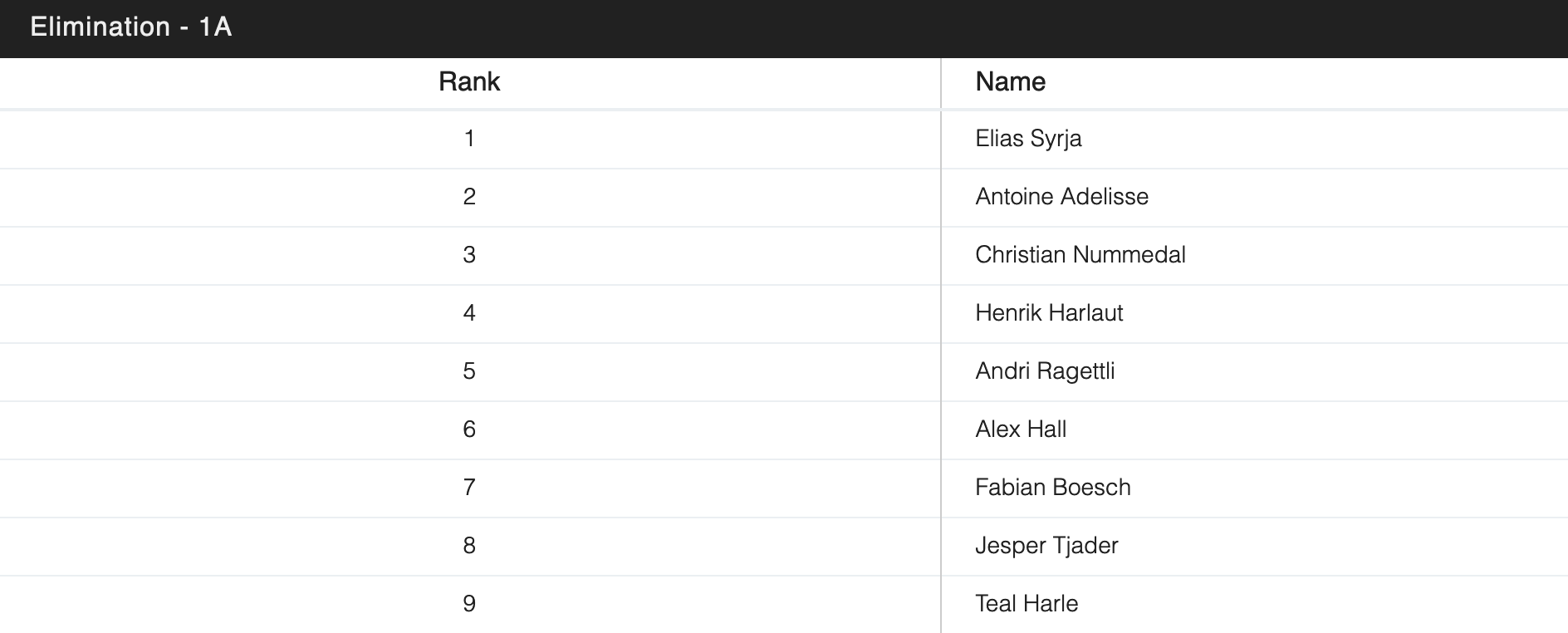Select Fabian Boesch from the table
The width and height of the screenshot is (1568, 633).
click(1052, 488)
